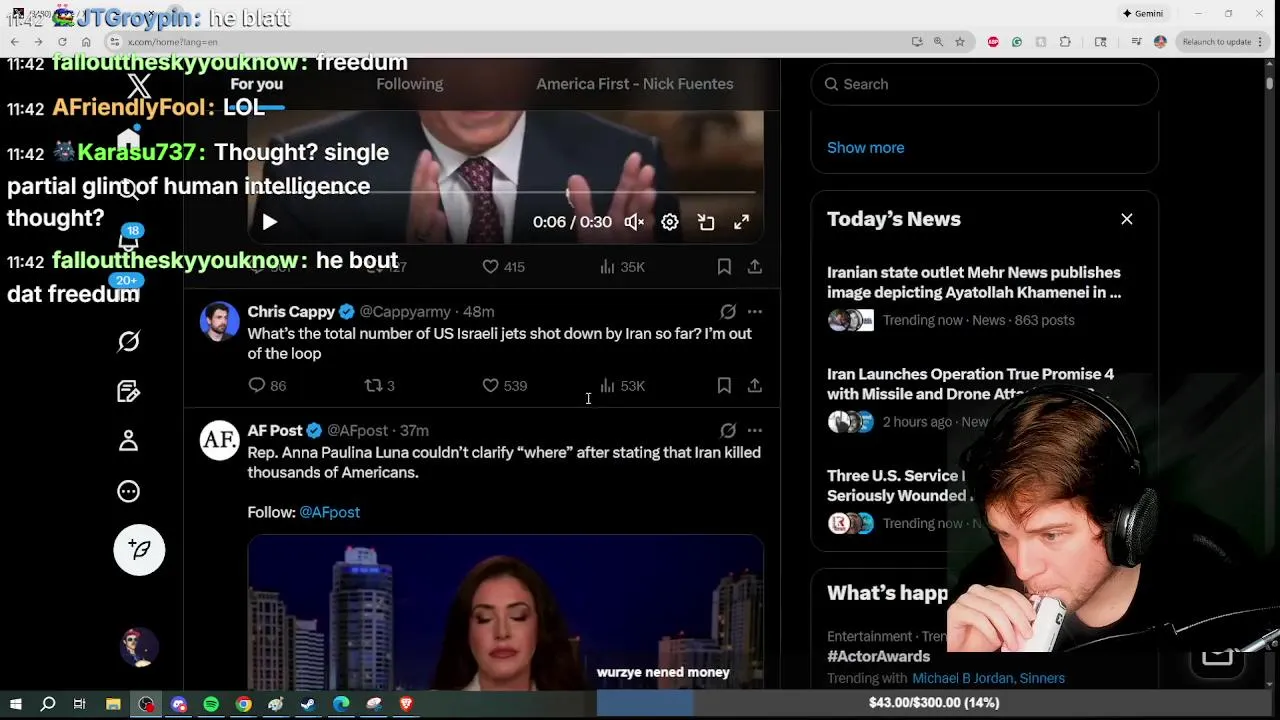
Task: Bookmark the top video post
Action: click(724, 267)
